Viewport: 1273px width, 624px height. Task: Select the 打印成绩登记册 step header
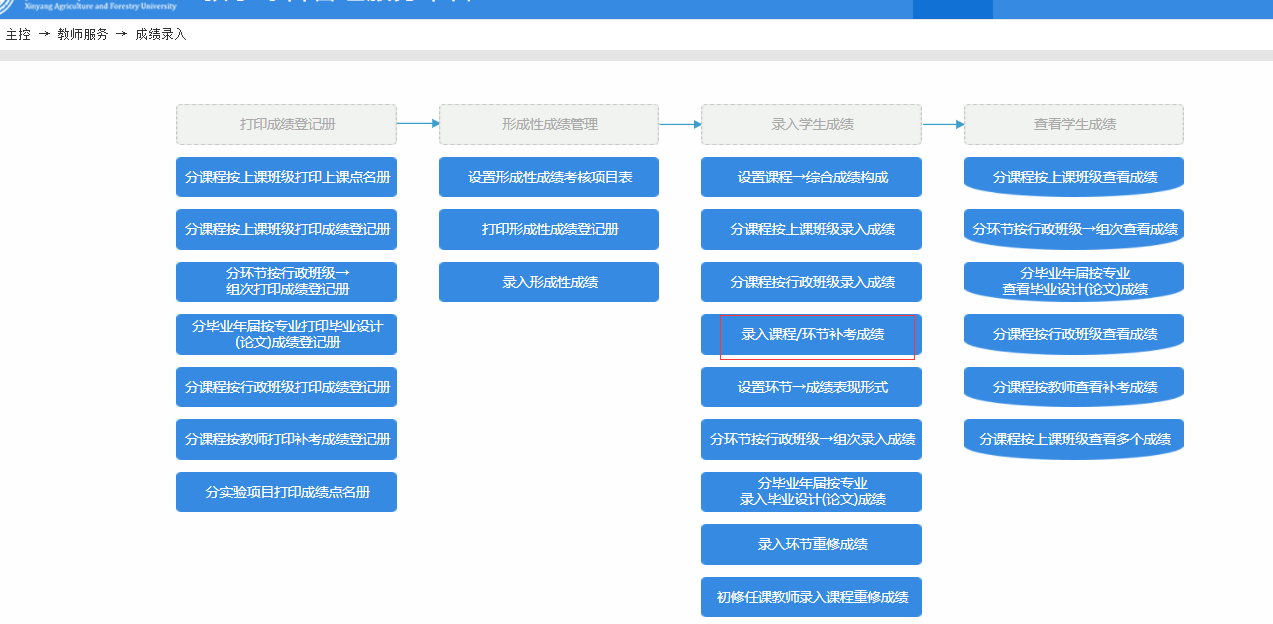(x=286, y=125)
